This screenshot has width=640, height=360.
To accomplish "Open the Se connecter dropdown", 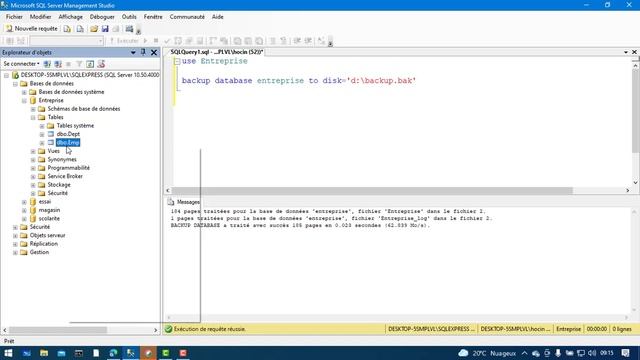I will (21, 64).
